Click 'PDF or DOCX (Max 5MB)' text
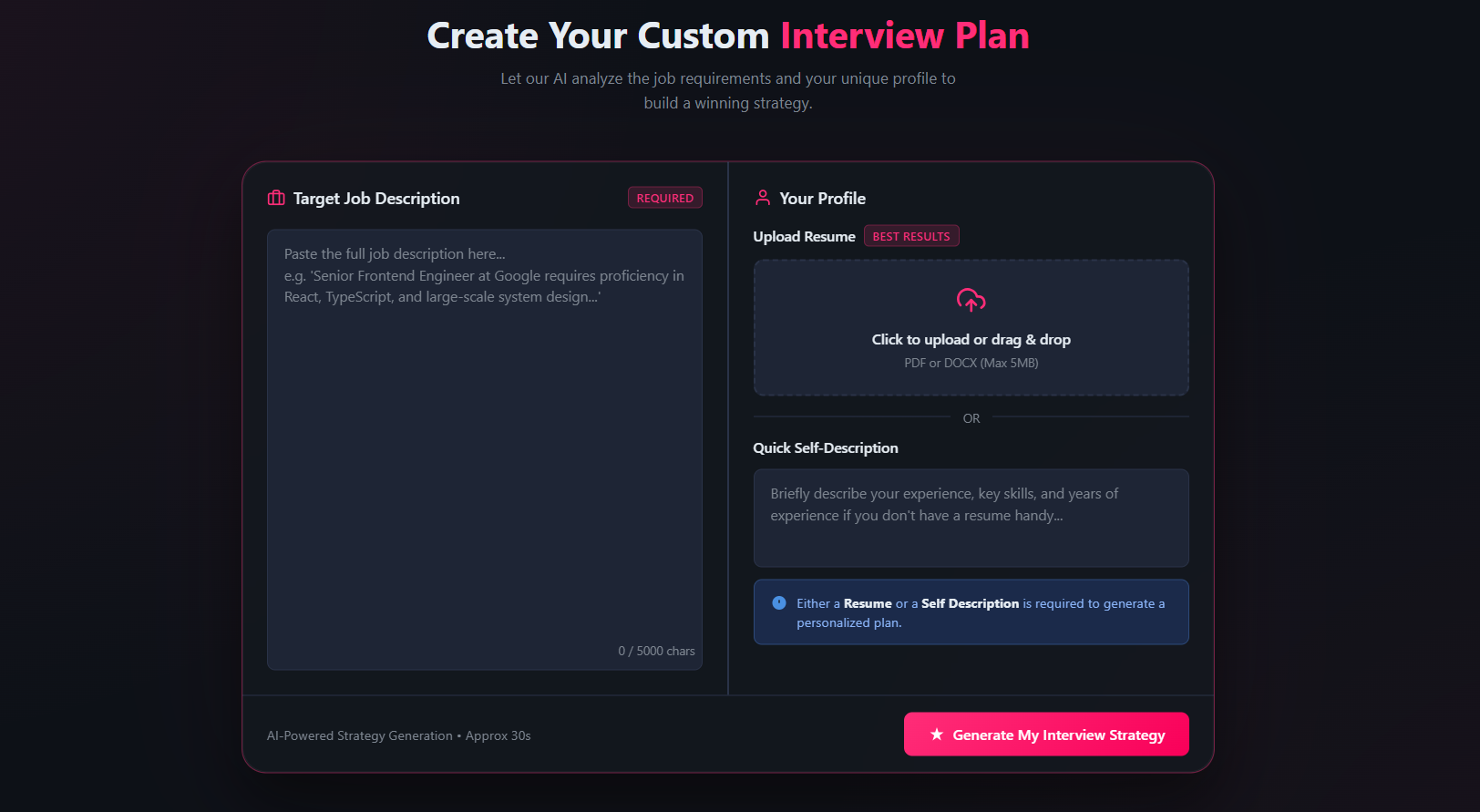The width and height of the screenshot is (1480, 812). pos(971,363)
